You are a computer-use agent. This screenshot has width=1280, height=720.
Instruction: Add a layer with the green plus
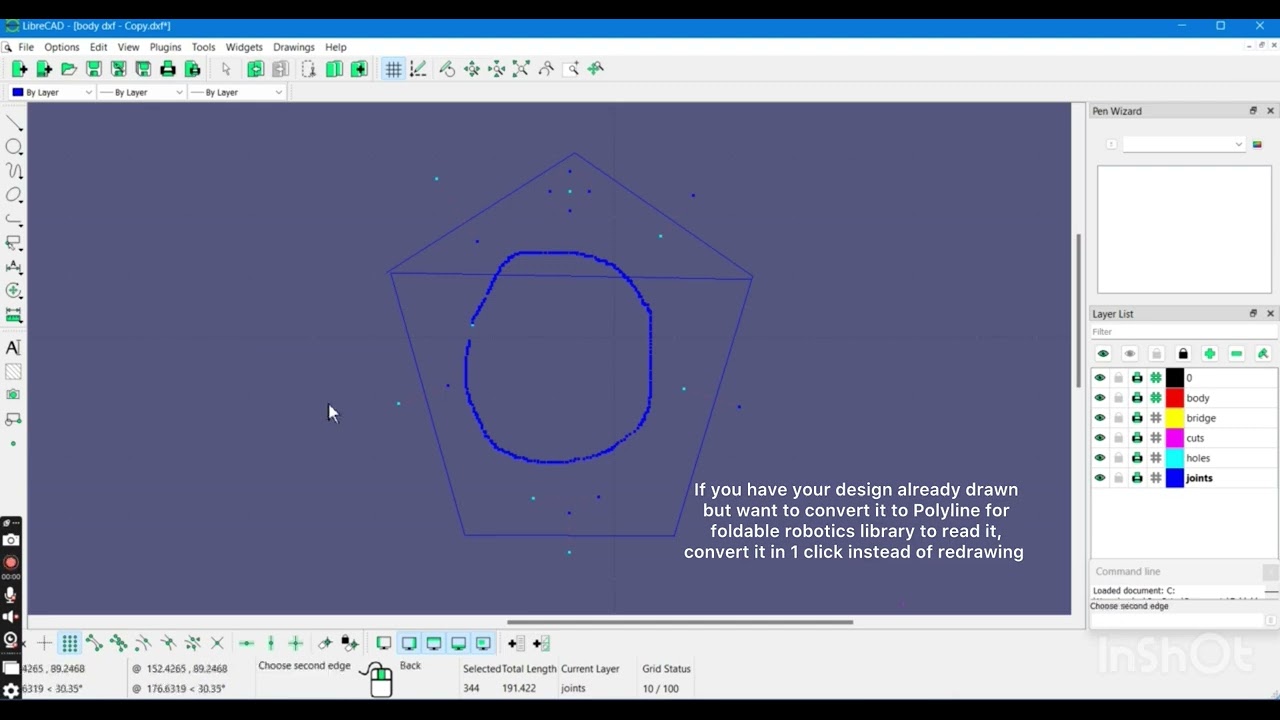pos(1210,354)
